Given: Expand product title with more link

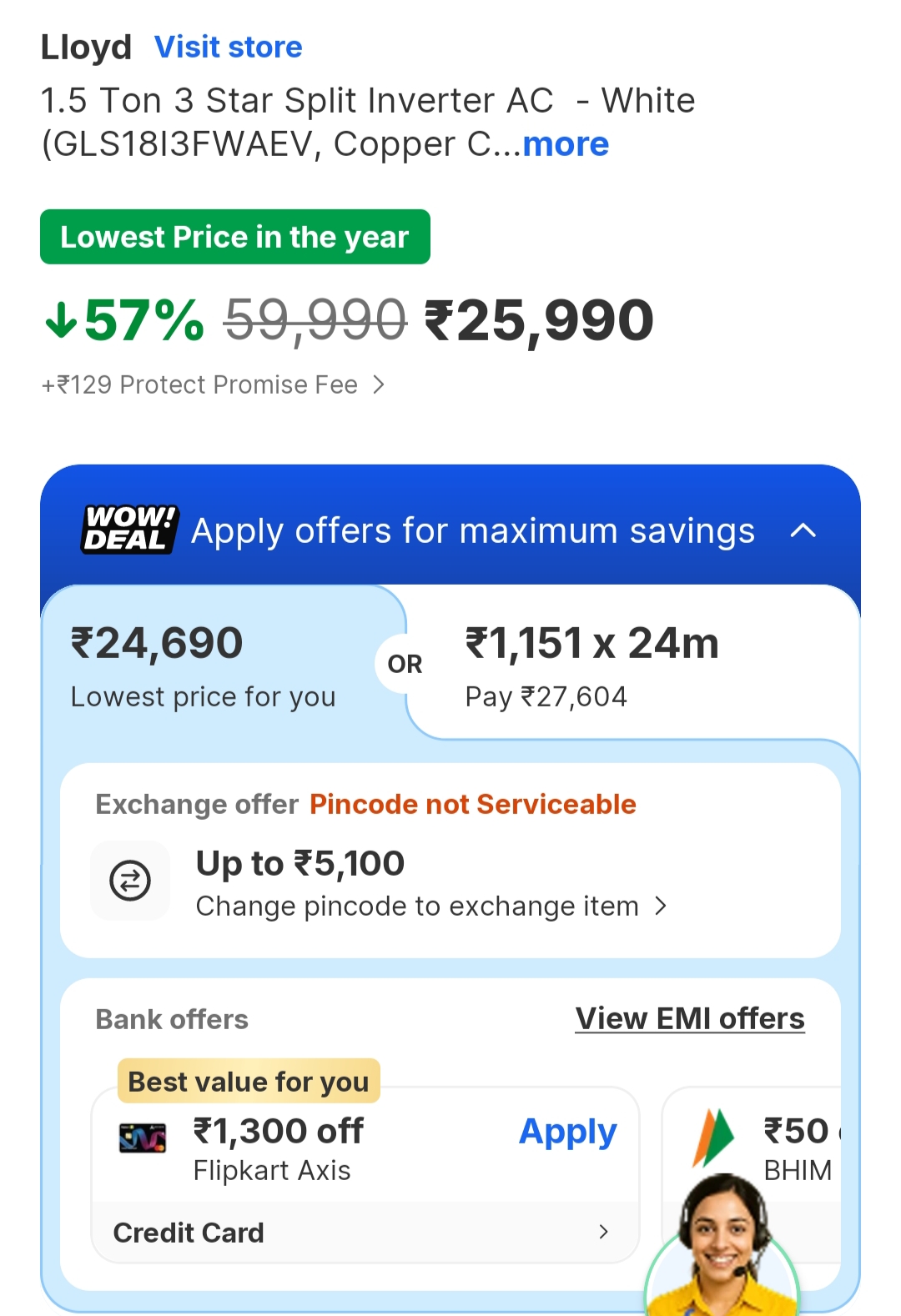Looking at the screenshot, I should [x=566, y=144].
